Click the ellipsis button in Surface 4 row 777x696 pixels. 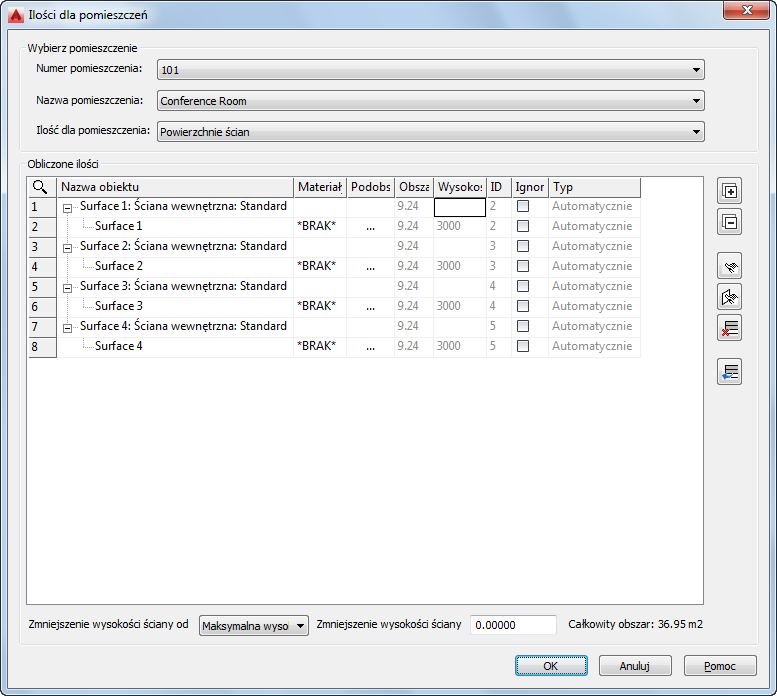[371, 347]
